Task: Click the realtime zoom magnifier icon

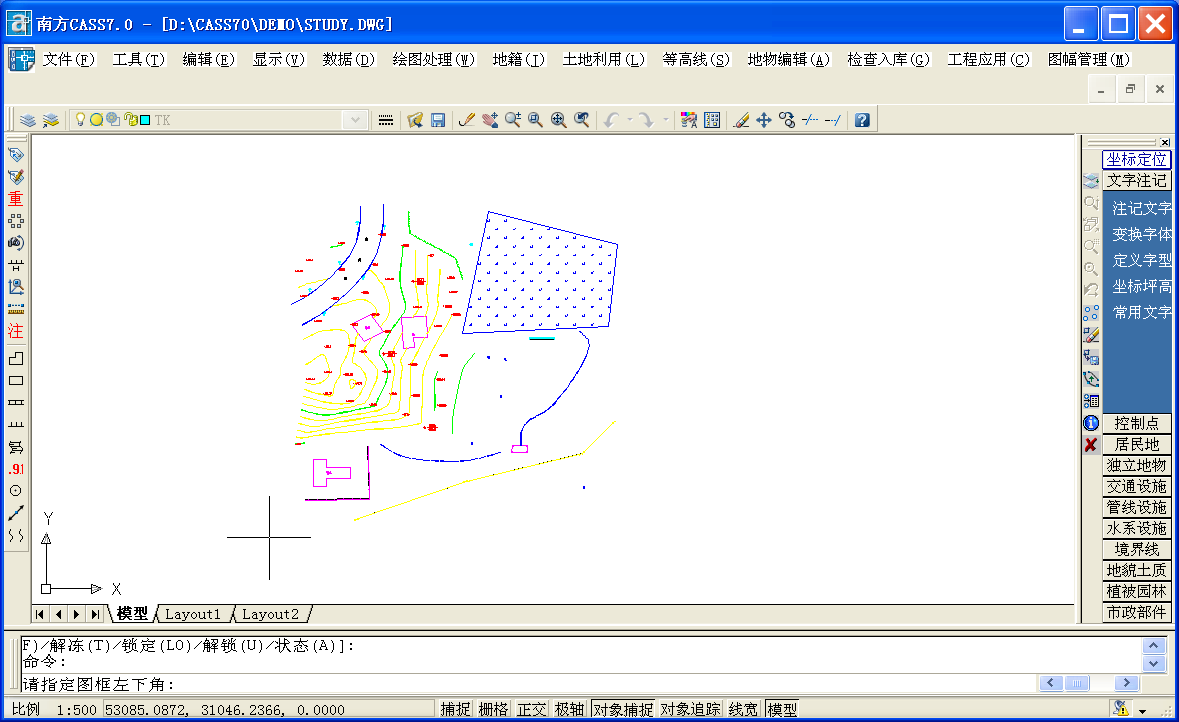Action: (x=513, y=120)
